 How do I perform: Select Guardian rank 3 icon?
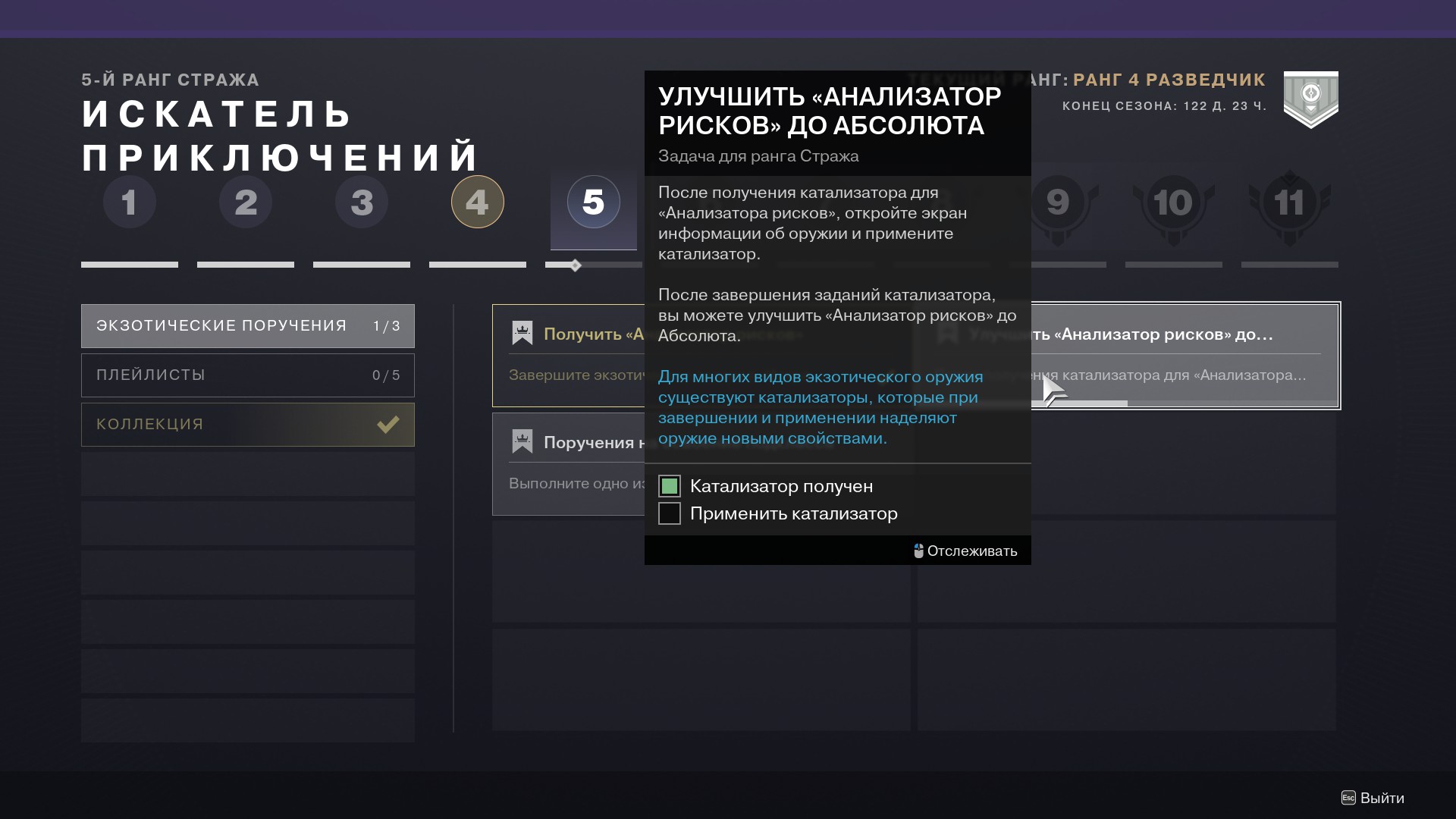[x=362, y=202]
